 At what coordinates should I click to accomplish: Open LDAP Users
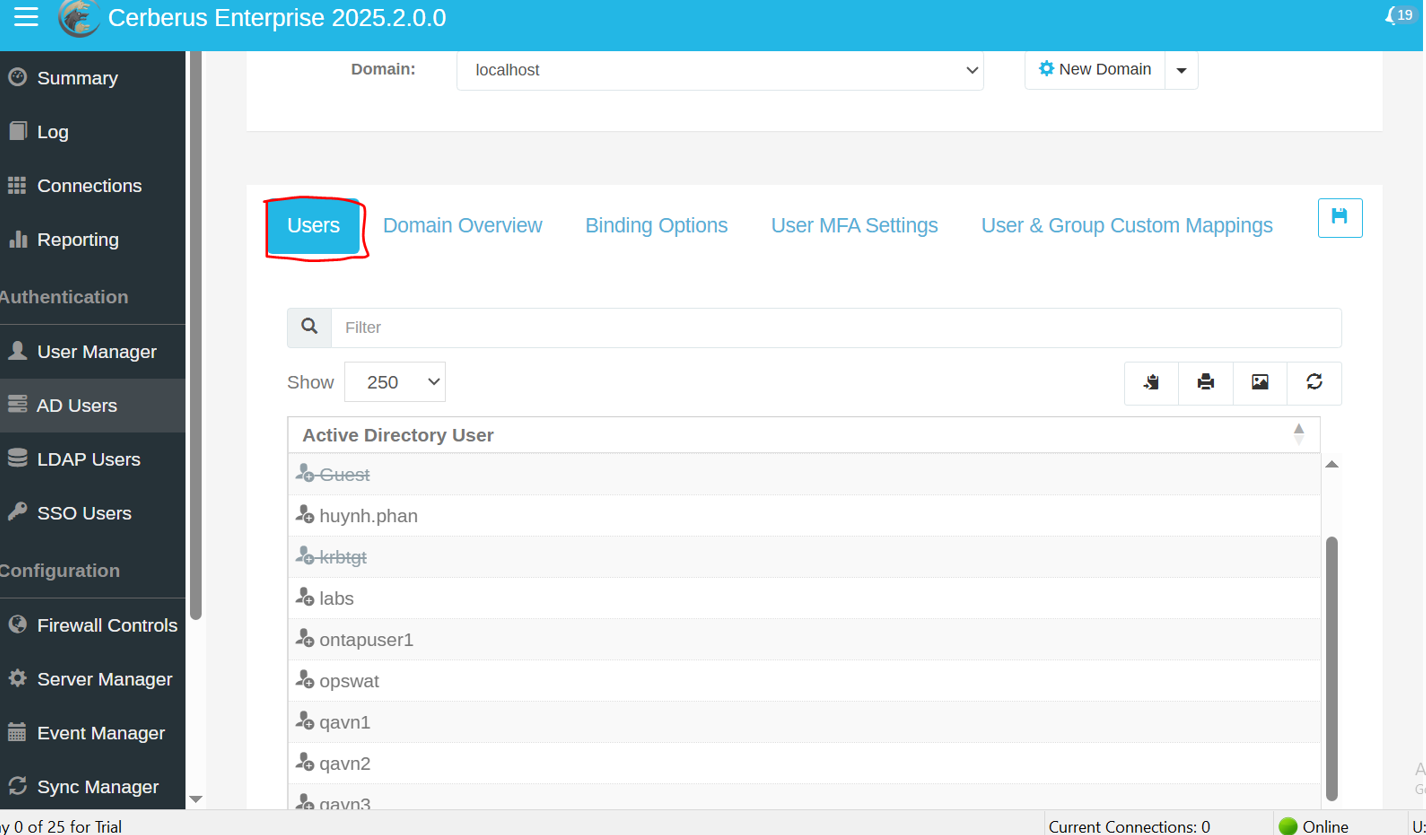88,460
